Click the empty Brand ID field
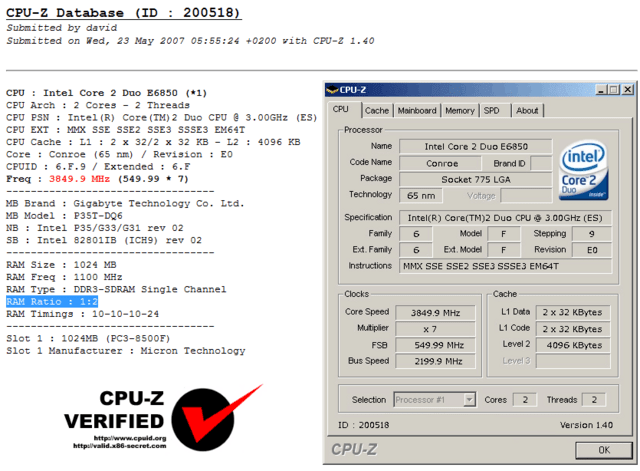Image resolution: width=640 pixels, height=471 pixels. pyautogui.click(x=541, y=164)
